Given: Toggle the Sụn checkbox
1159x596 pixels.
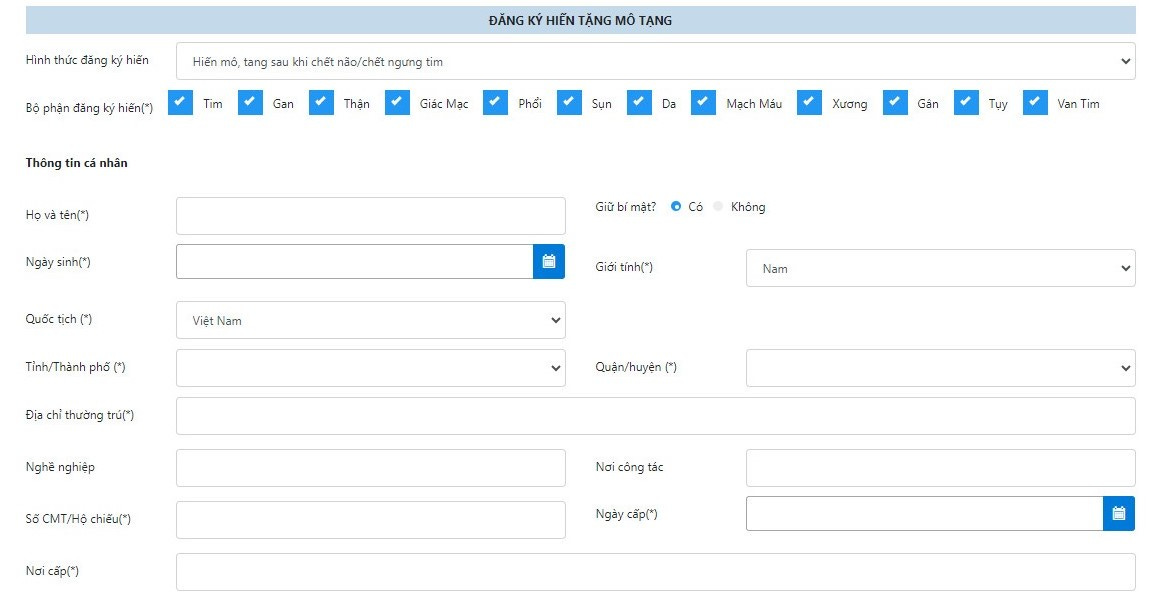Looking at the screenshot, I should (570, 103).
